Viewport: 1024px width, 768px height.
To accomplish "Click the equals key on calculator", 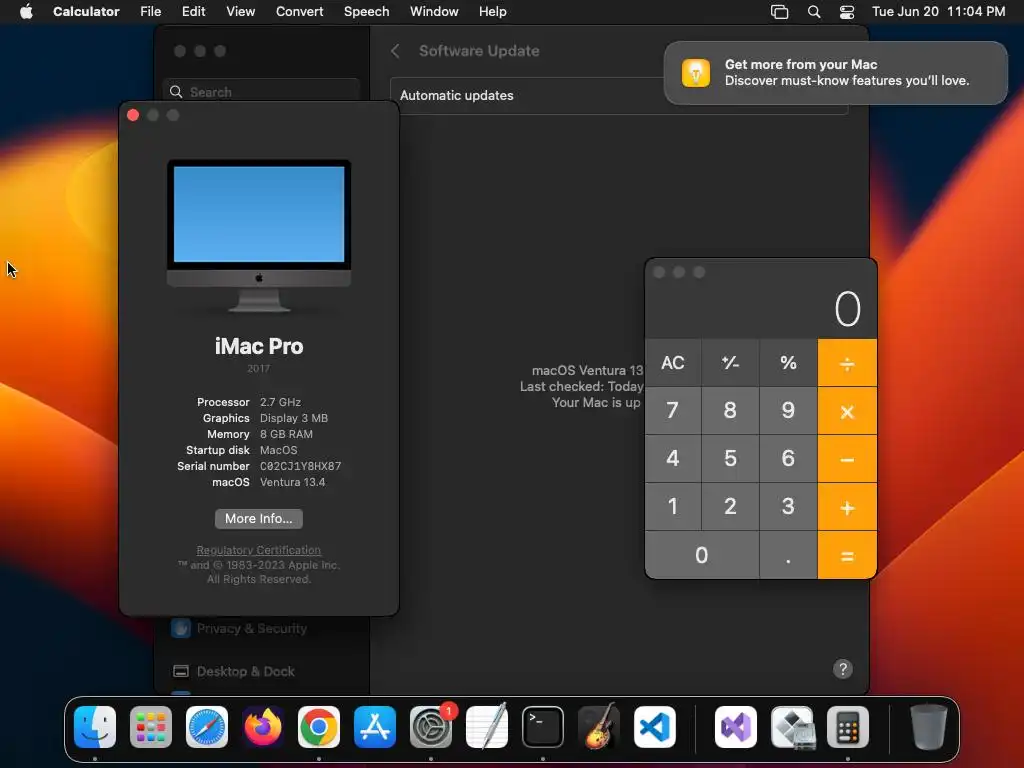I will (847, 556).
